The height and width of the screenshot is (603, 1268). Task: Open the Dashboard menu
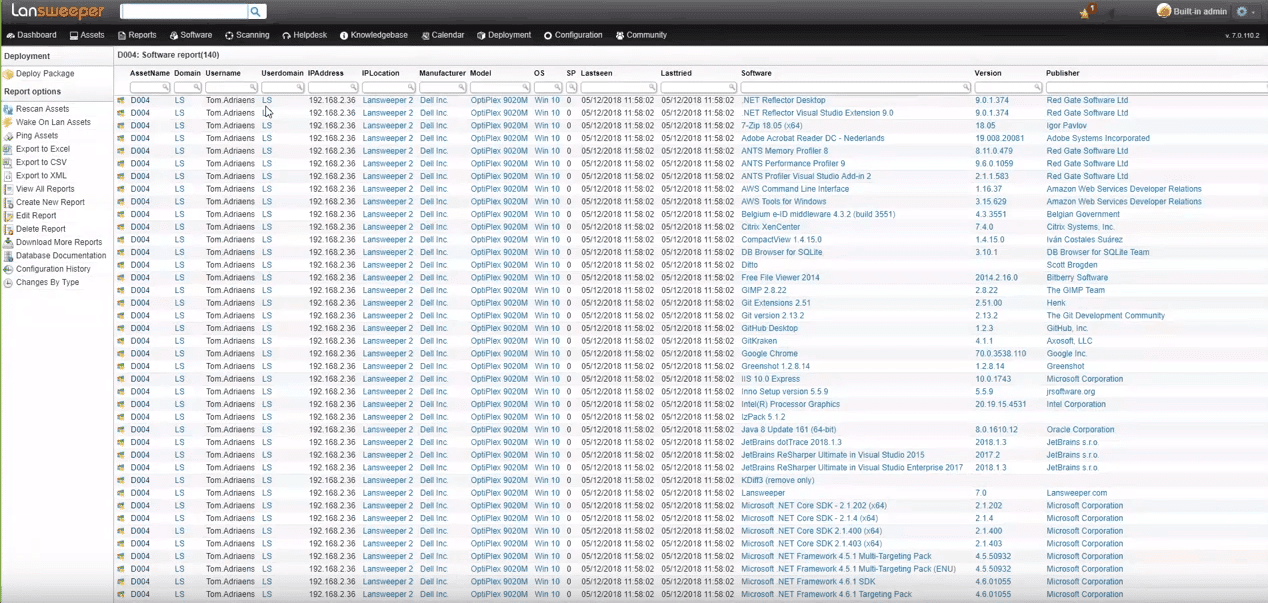pyautogui.click(x=31, y=35)
